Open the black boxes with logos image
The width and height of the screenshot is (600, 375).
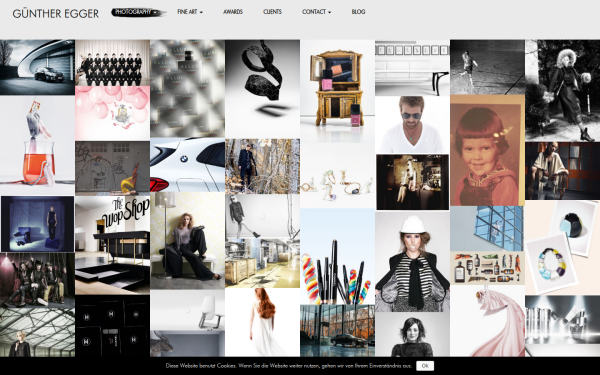pos(112,326)
